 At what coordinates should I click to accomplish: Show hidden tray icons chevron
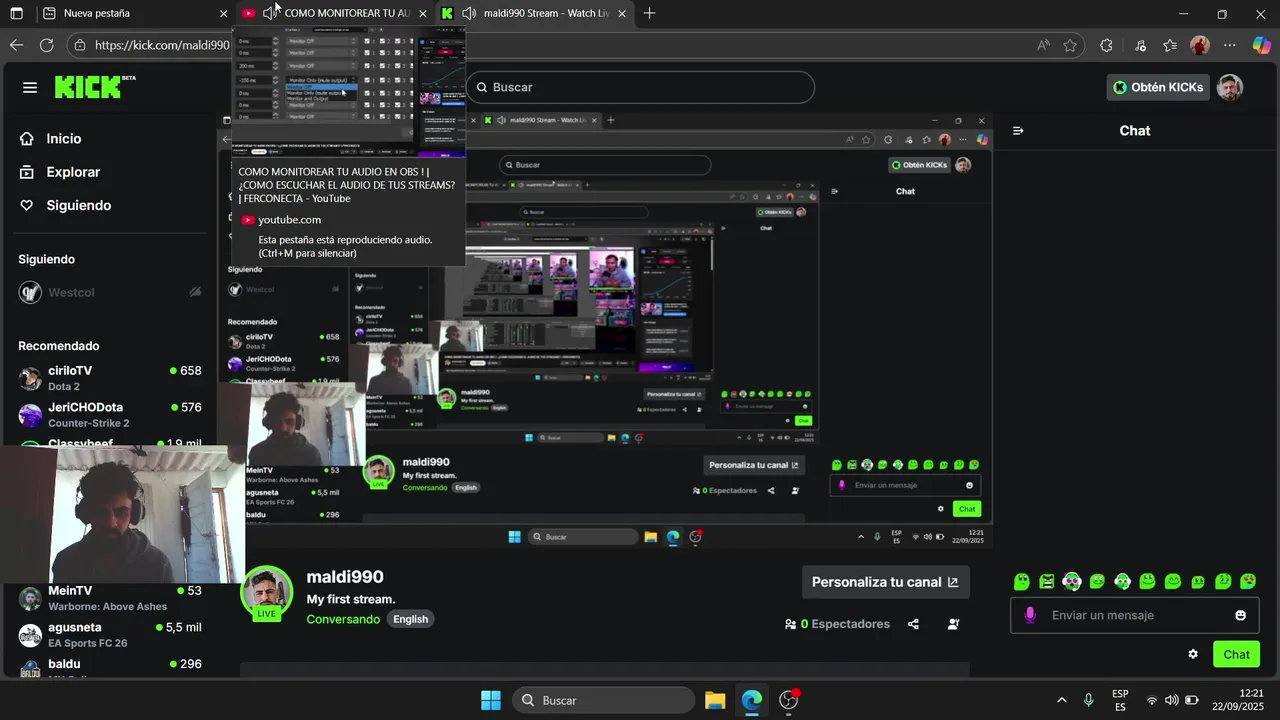pos(1061,700)
